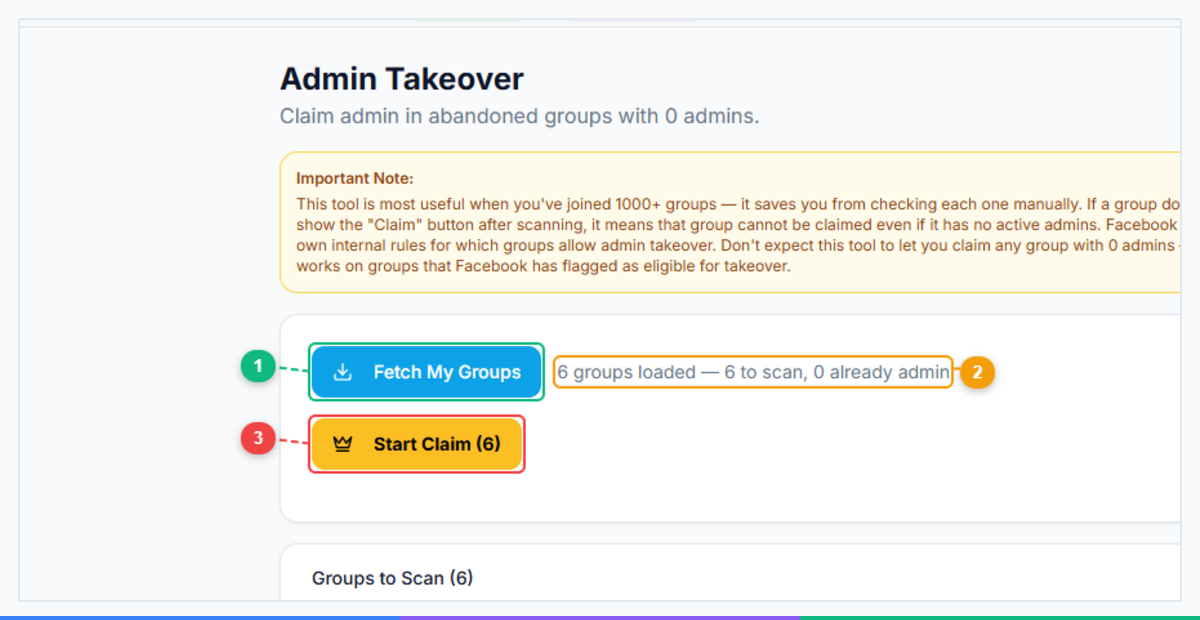Click the 'Claim admin in abandoned groups' subtitle

(x=520, y=116)
